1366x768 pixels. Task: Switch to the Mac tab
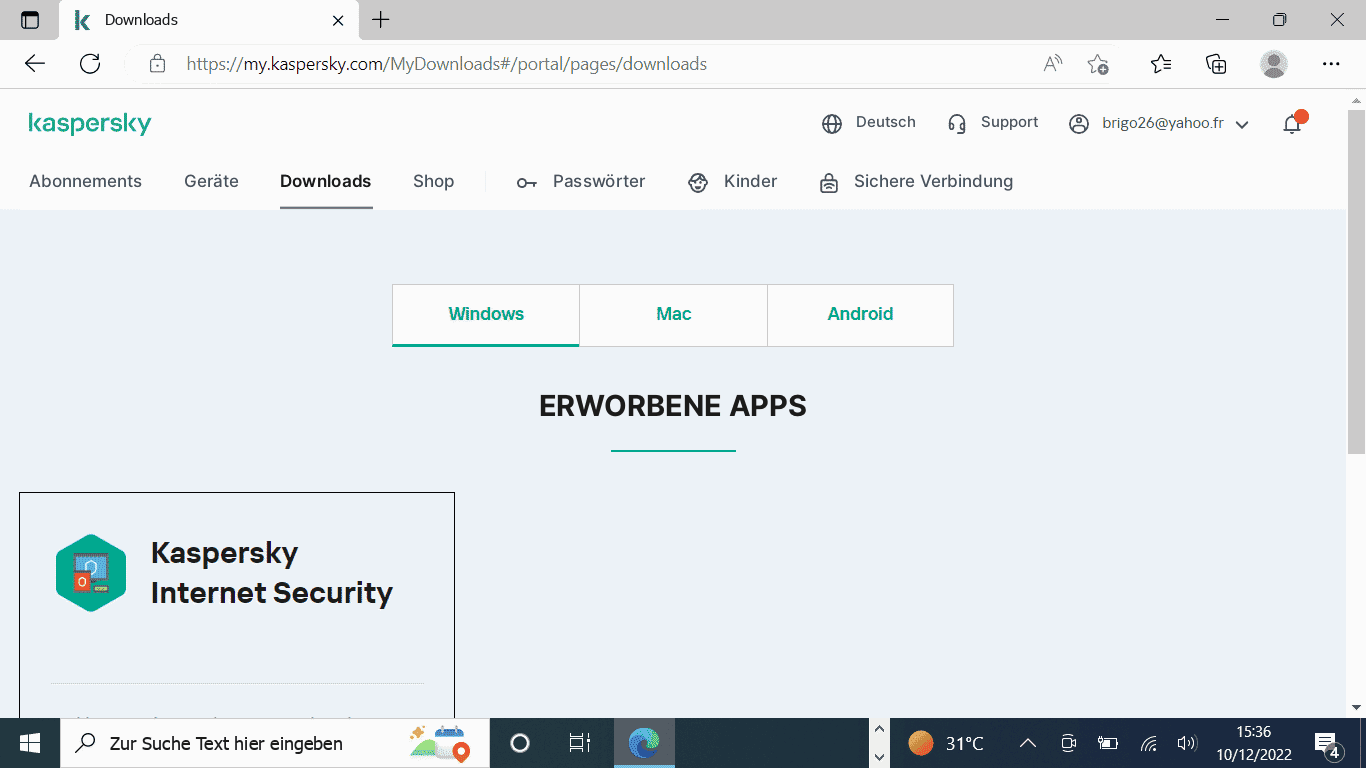(x=673, y=315)
